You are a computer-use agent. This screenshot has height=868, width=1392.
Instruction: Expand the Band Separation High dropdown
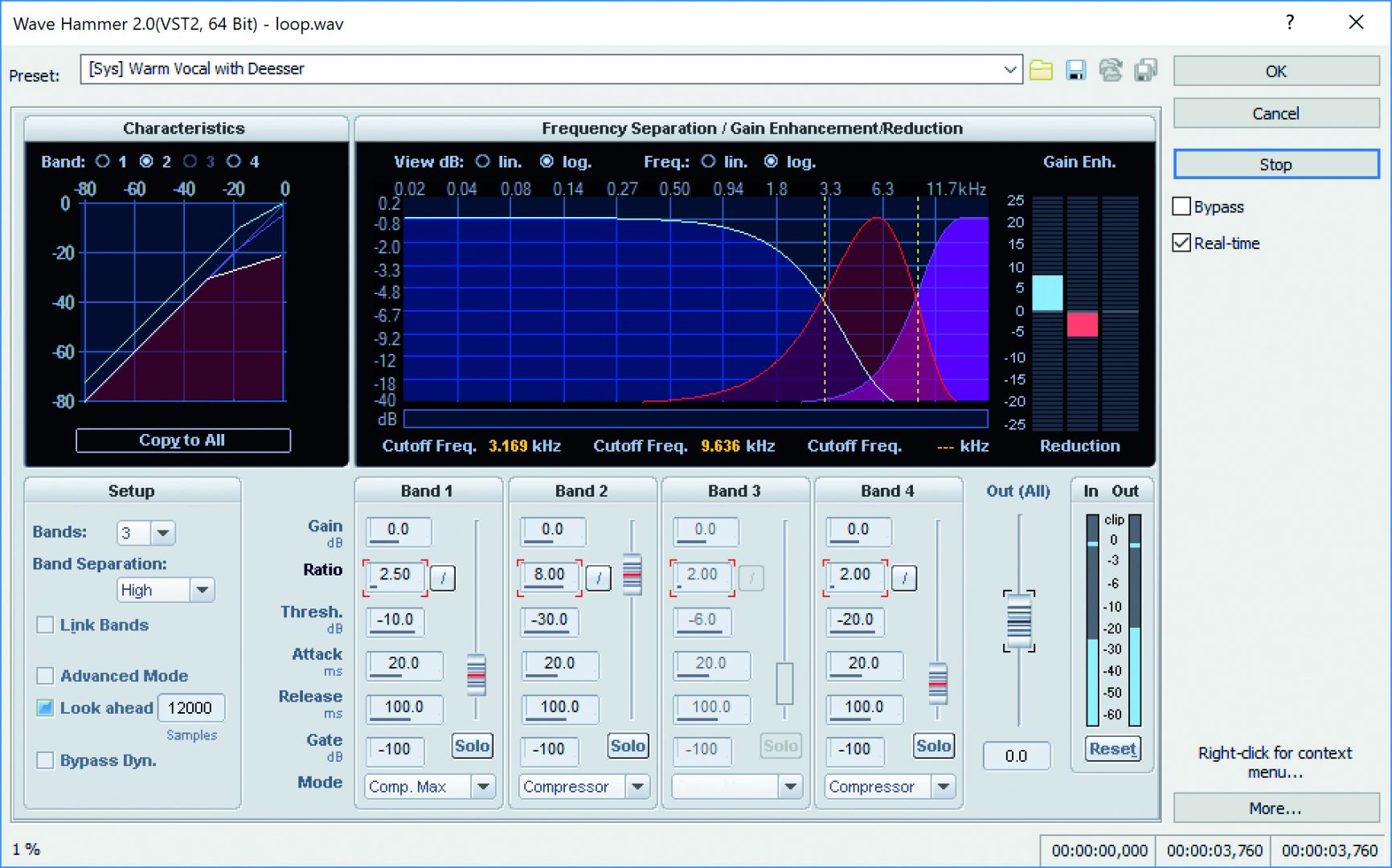tap(202, 590)
